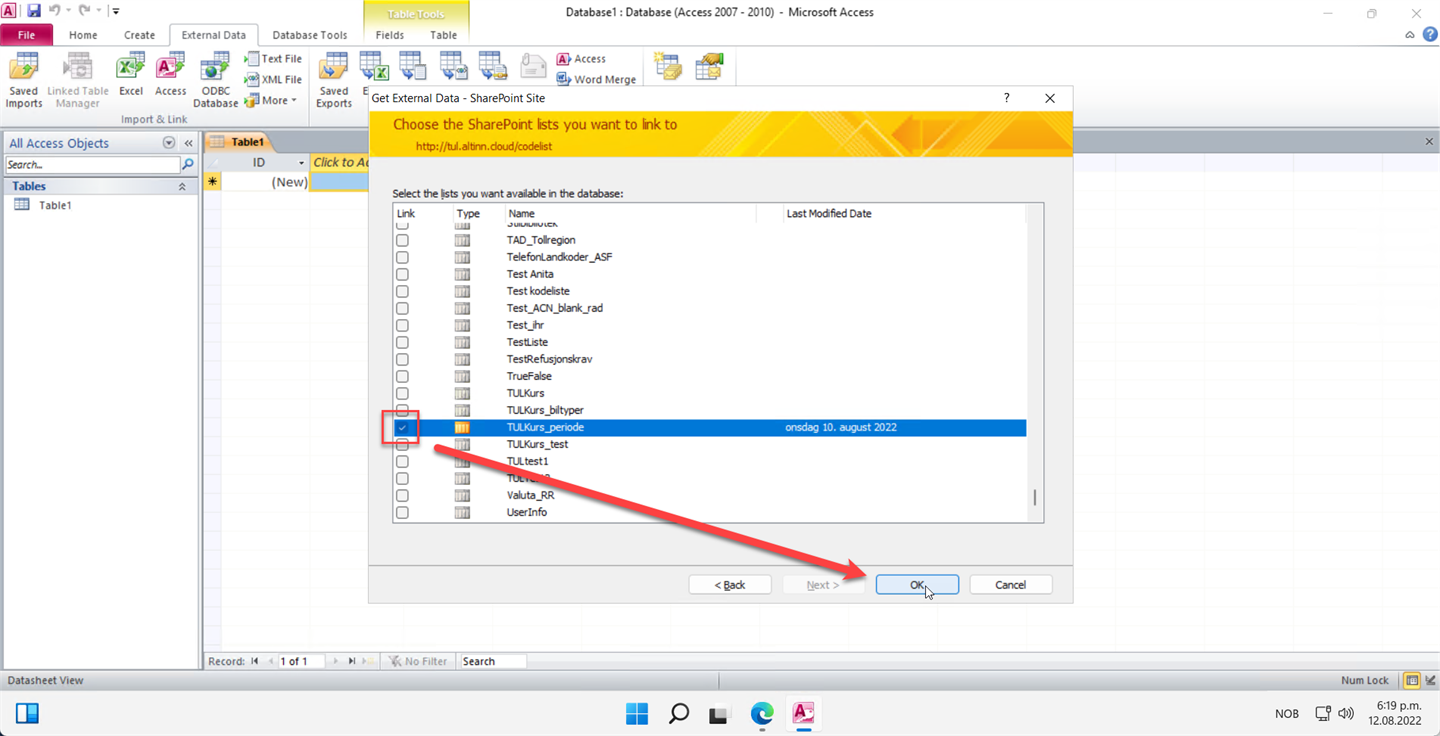Collapse the navigation pane shutter bar
The image size is (1440, 736).
pyautogui.click(x=188, y=143)
